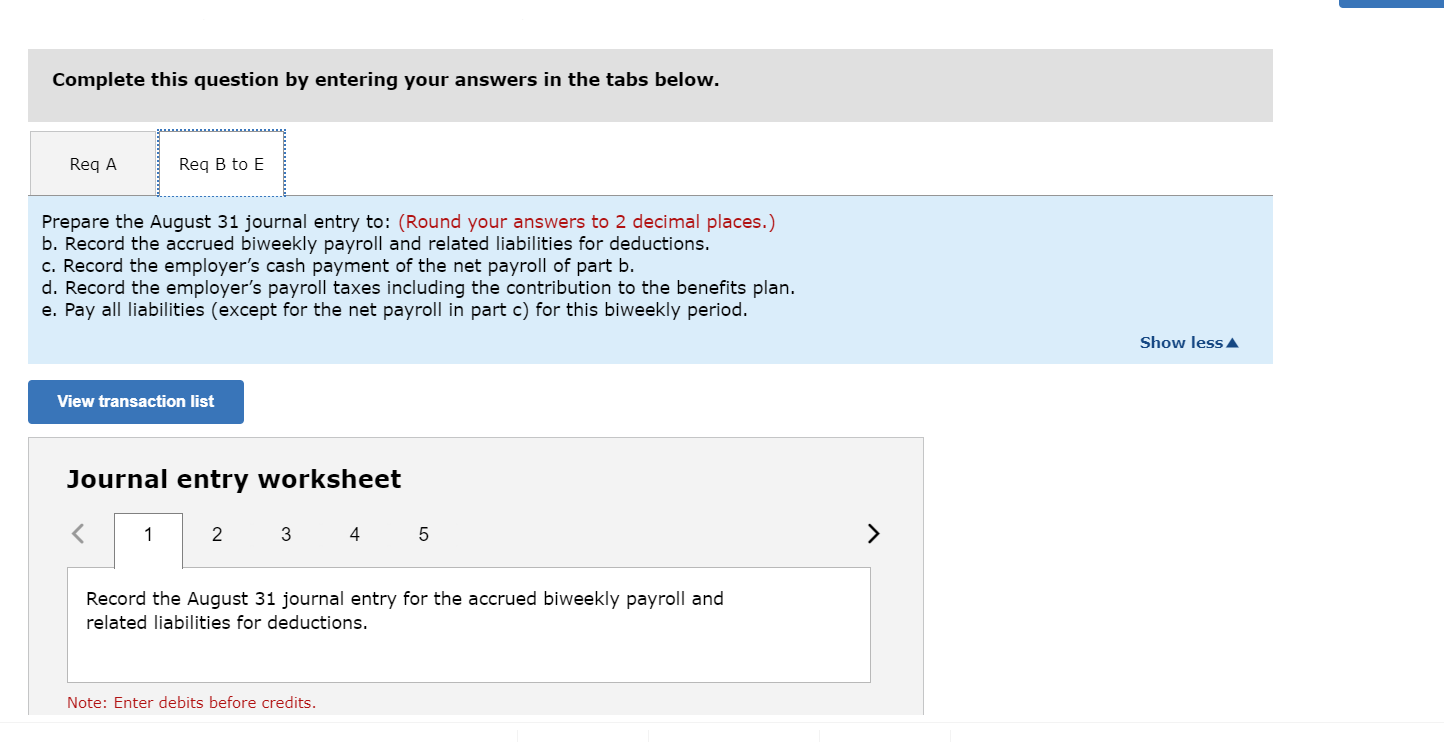The width and height of the screenshot is (1444, 742).
Task: Click the Complete this question banner
Action: pos(385,79)
